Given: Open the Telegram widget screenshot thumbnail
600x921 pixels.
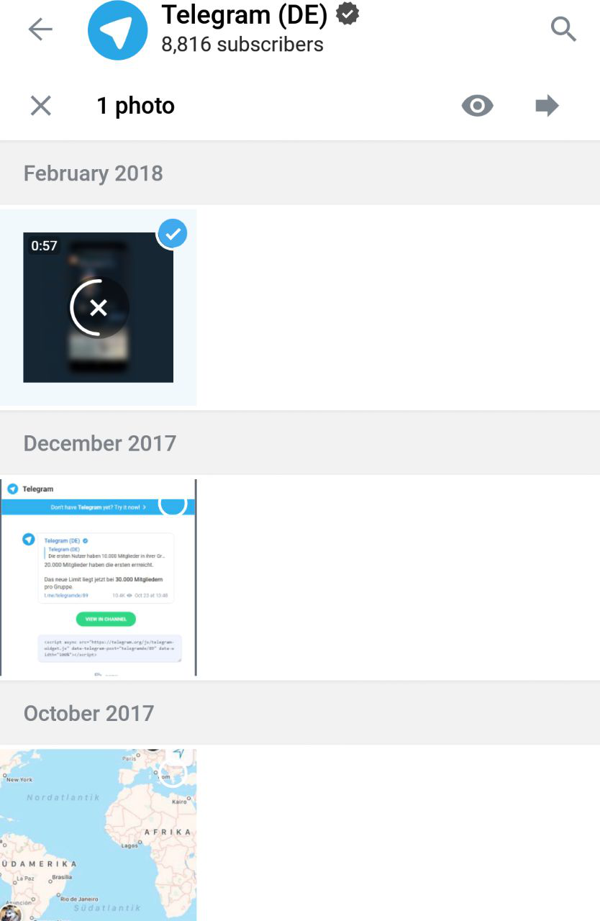Looking at the screenshot, I should click(x=98, y=577).
